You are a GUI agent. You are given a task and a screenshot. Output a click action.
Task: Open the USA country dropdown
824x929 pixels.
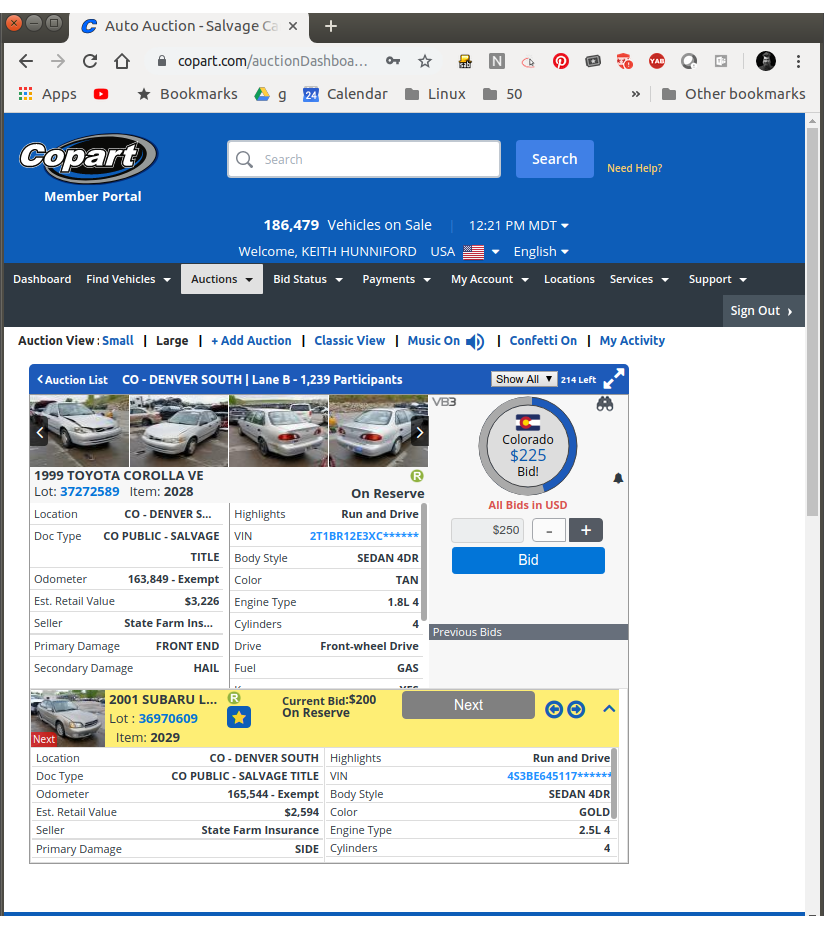pos(464,252)
